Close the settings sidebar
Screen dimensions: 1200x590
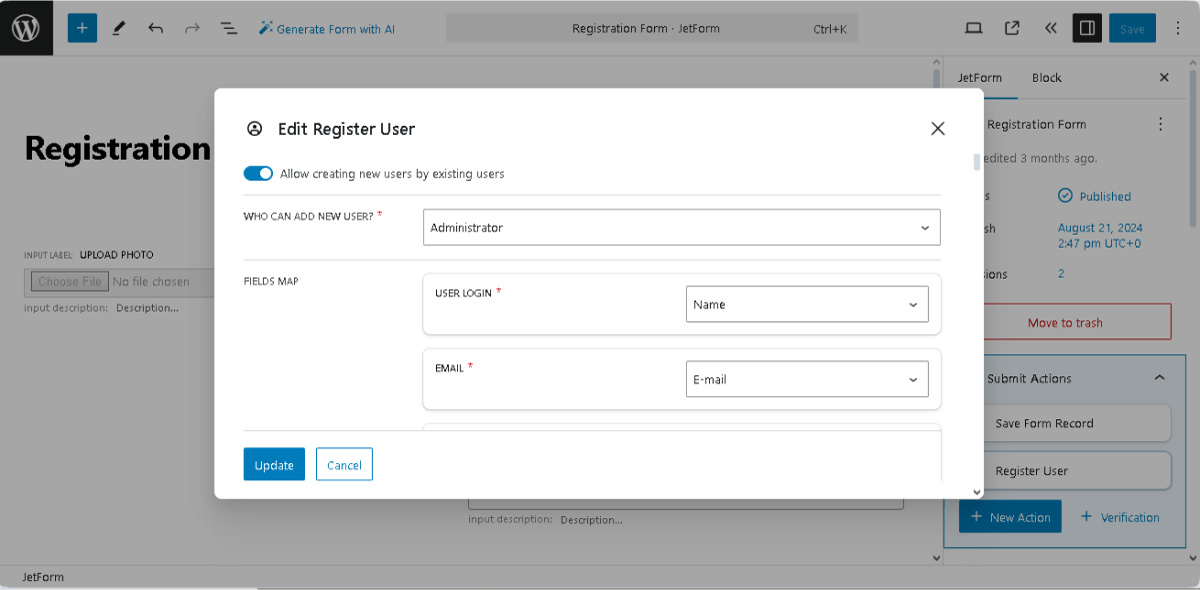click(x=1164, y=77)
